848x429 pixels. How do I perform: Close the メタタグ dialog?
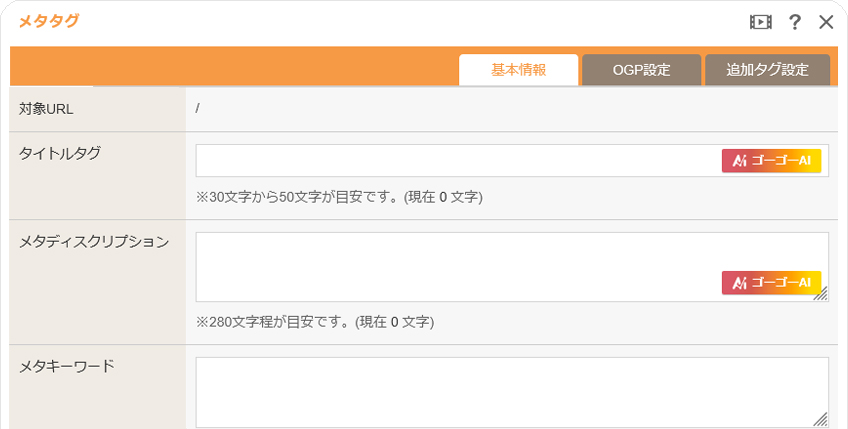click(826, 22)
